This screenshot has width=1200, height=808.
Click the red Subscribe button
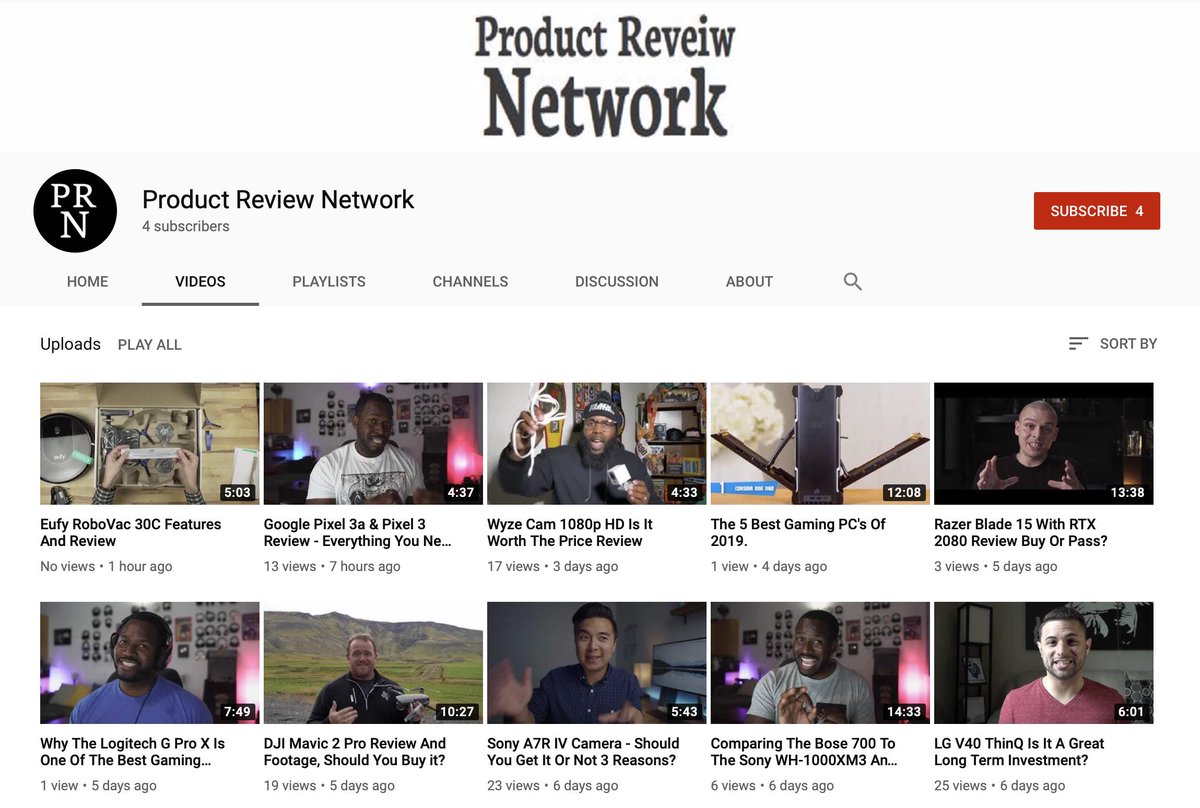pos(1097,211)
